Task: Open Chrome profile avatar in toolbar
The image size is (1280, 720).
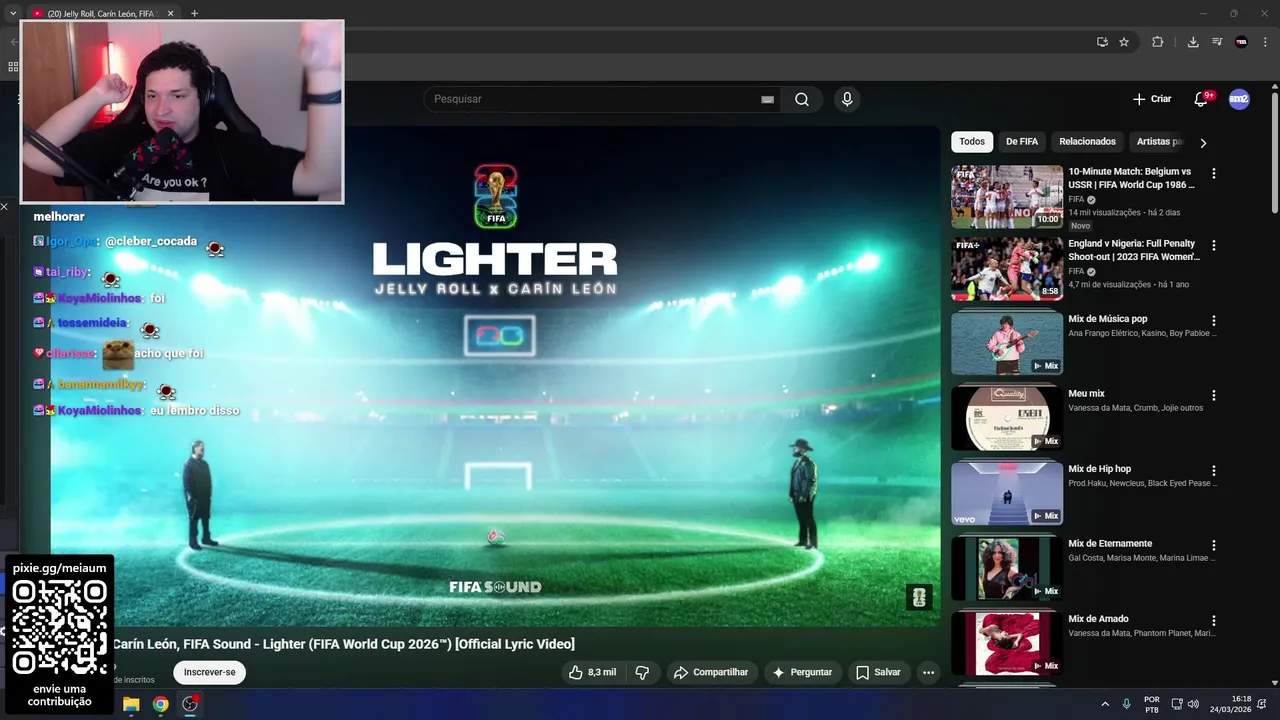Action: 1241,42
